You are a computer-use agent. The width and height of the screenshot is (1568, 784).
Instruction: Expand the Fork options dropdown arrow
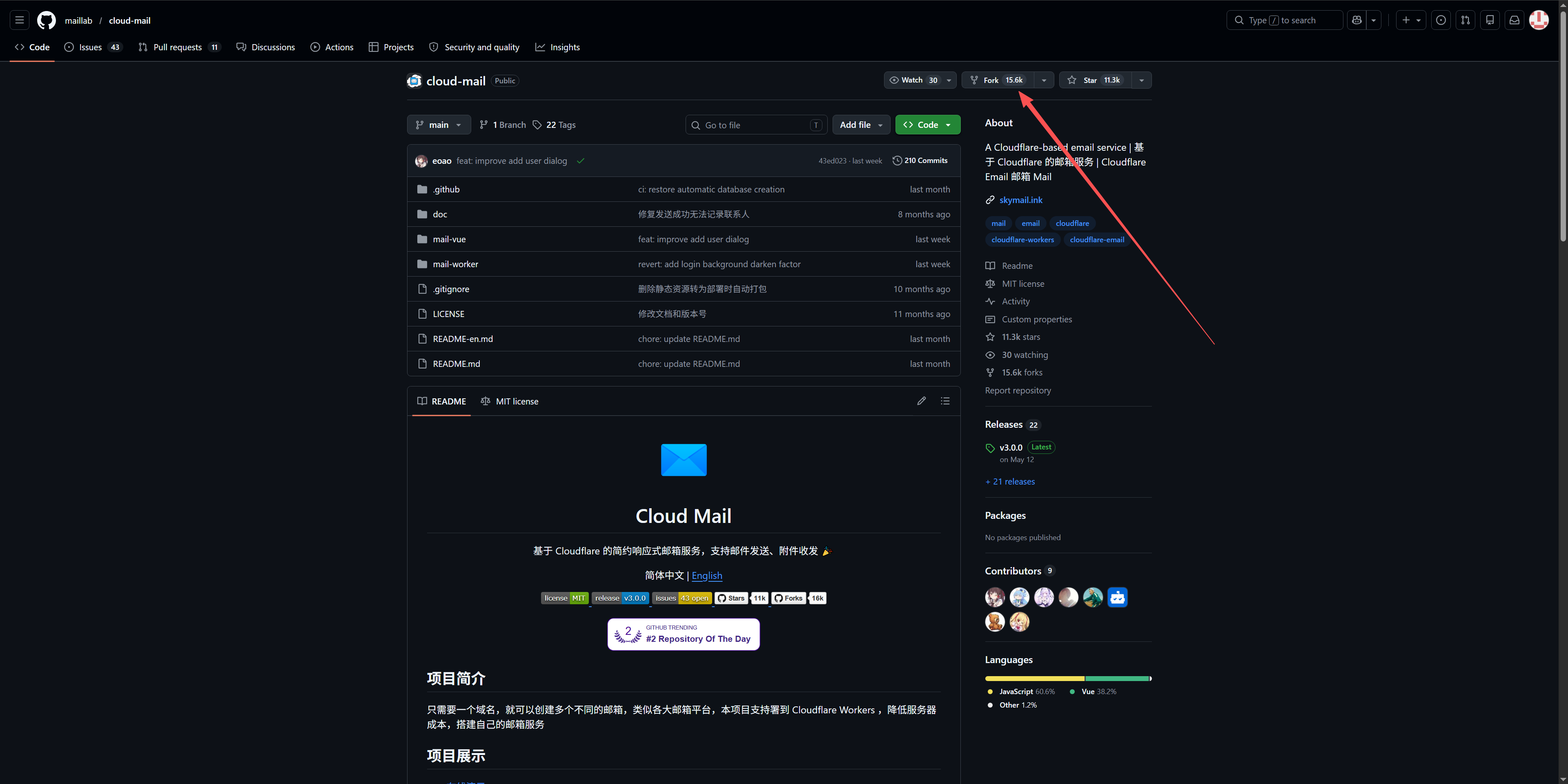(x=1044, y=80)
